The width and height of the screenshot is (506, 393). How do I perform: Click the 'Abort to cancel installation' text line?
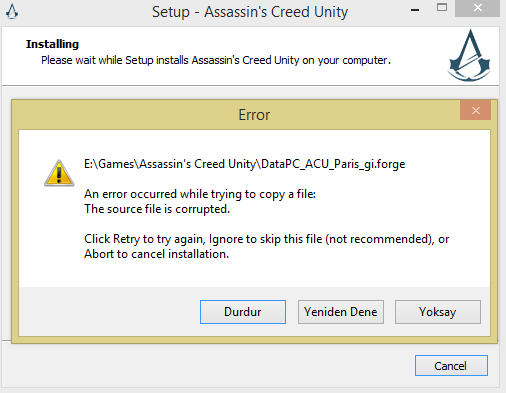(156, 254)
